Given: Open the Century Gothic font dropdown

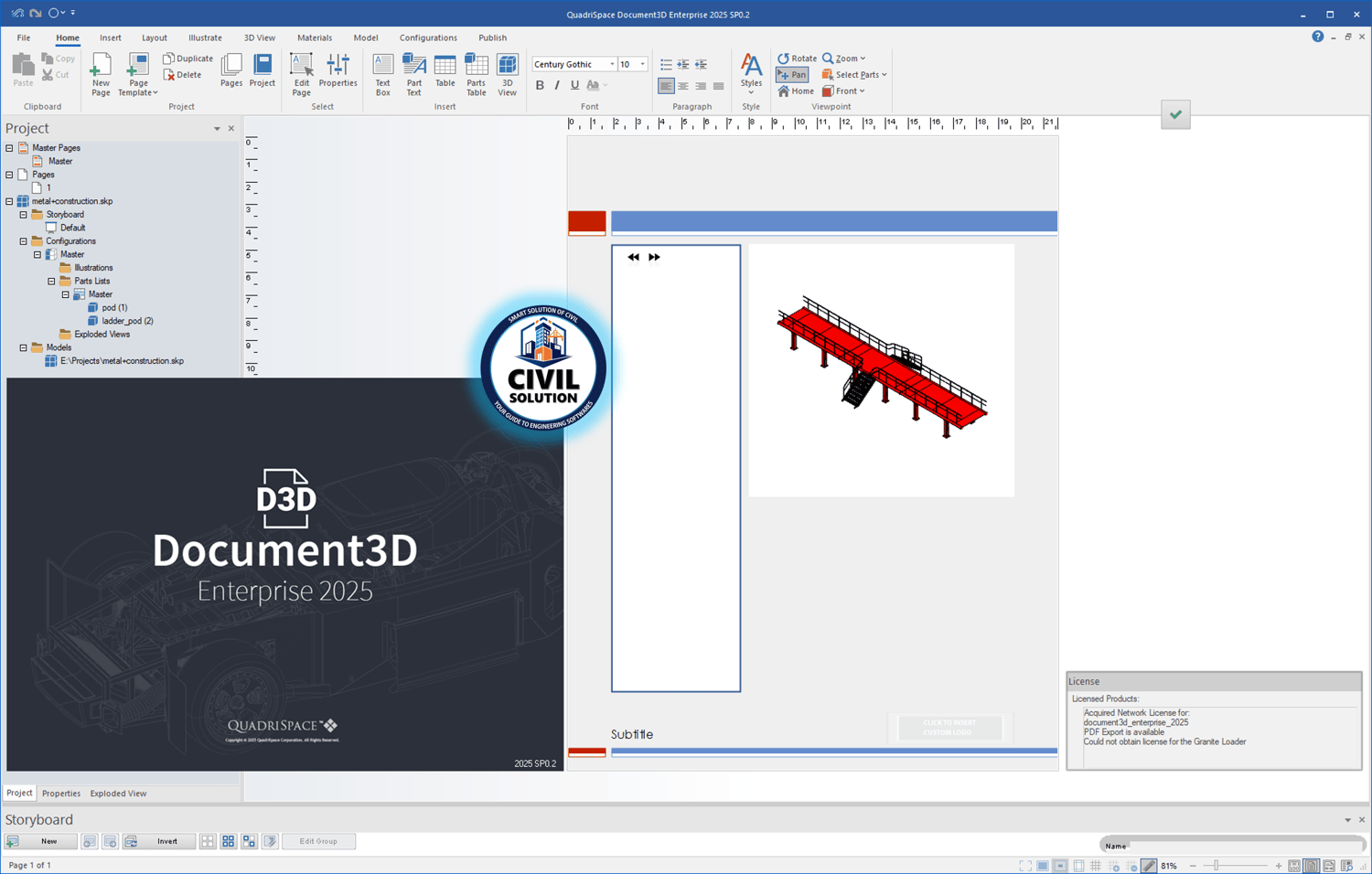Looking at the screenshot, I should (x=612, y=65).
